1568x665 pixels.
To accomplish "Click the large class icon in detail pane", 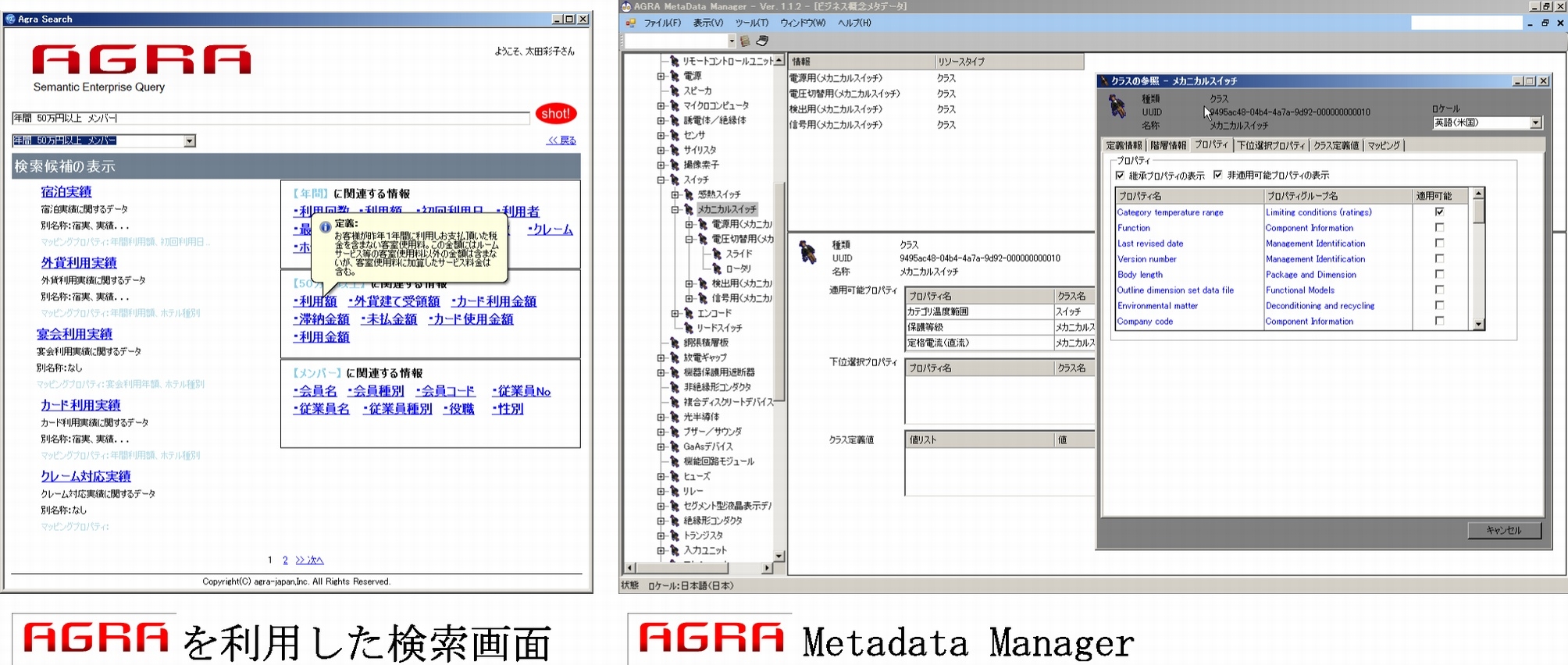I will point(808,251).
